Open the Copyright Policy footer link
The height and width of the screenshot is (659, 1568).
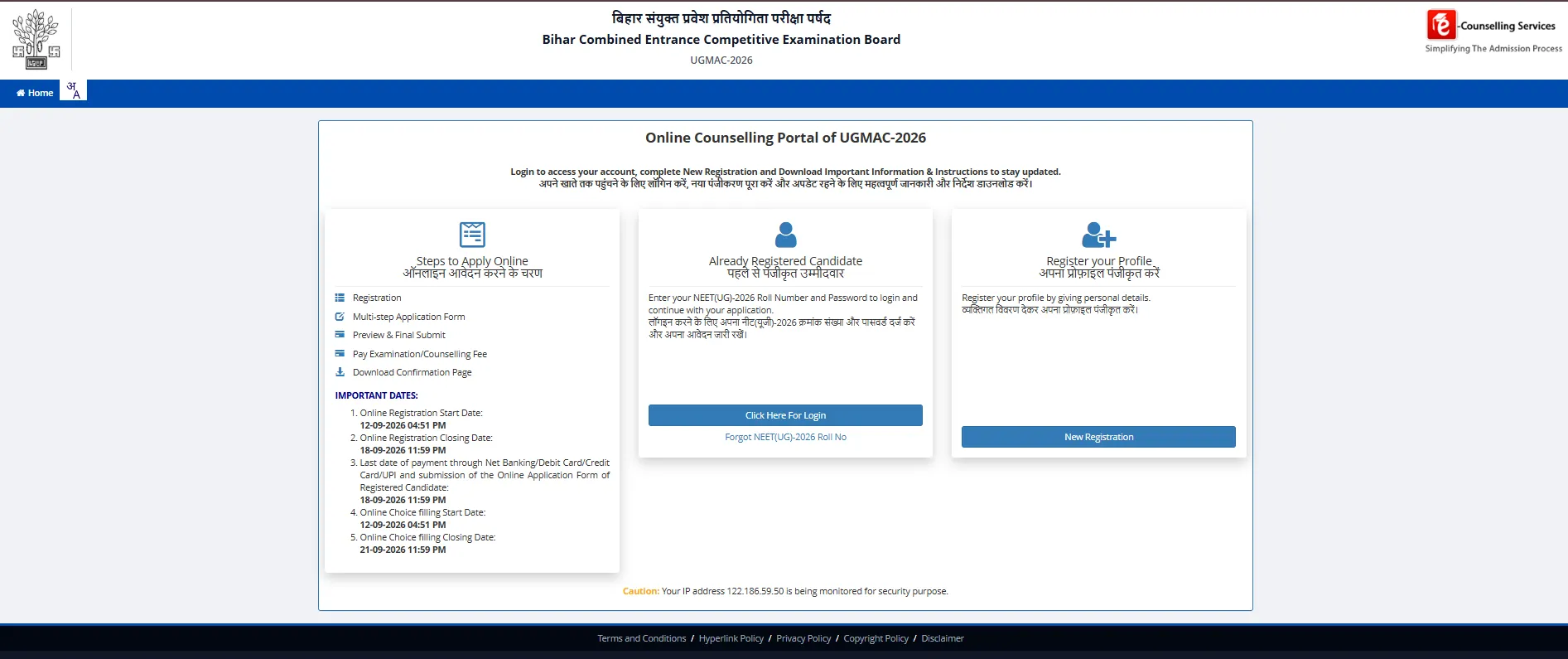pyautogui.click(x=876, y=638)
